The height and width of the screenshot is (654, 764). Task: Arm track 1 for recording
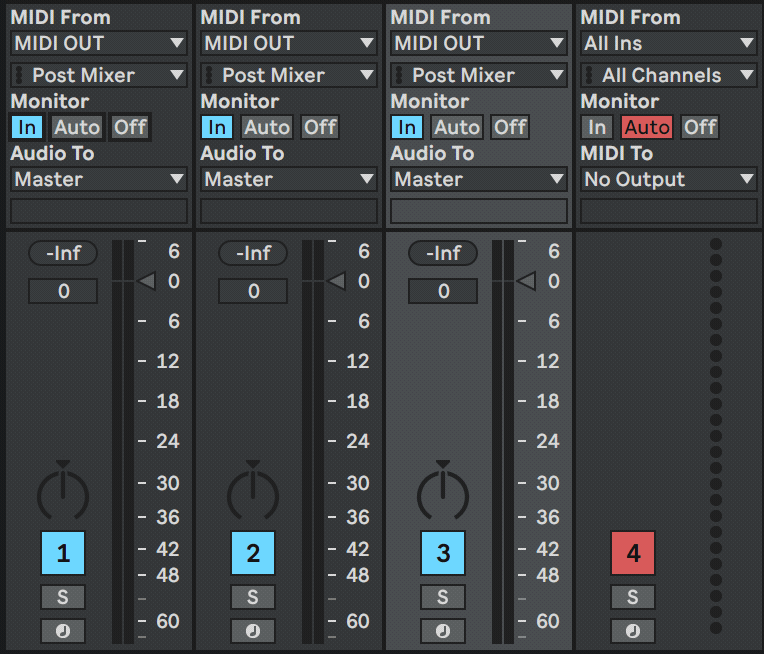[x=63, y=631]
